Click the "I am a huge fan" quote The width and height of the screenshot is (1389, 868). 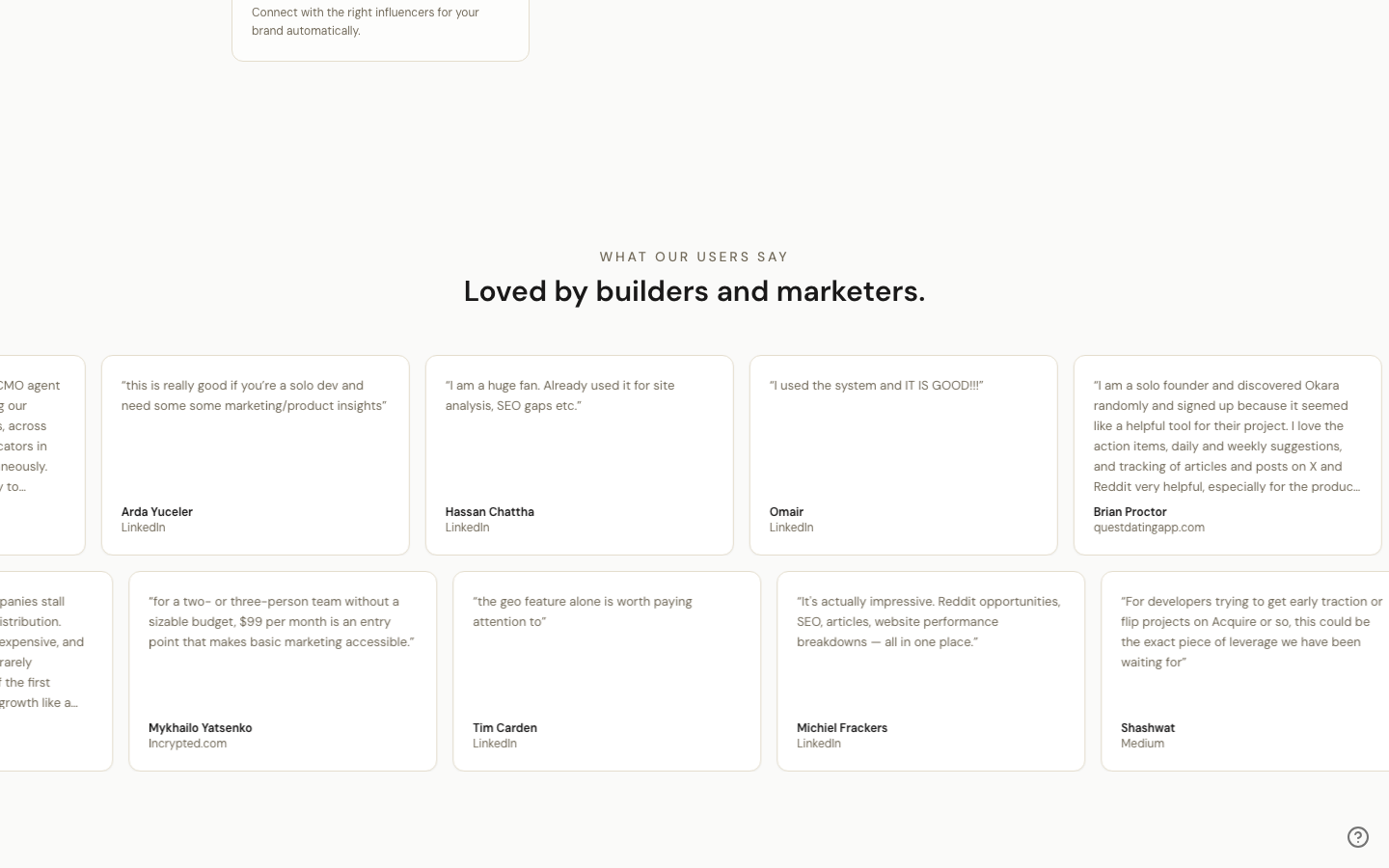(x=560, y=395)
